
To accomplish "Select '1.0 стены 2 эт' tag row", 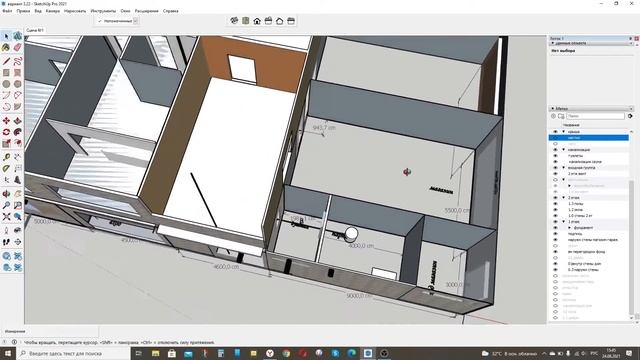I will [589, 216].
